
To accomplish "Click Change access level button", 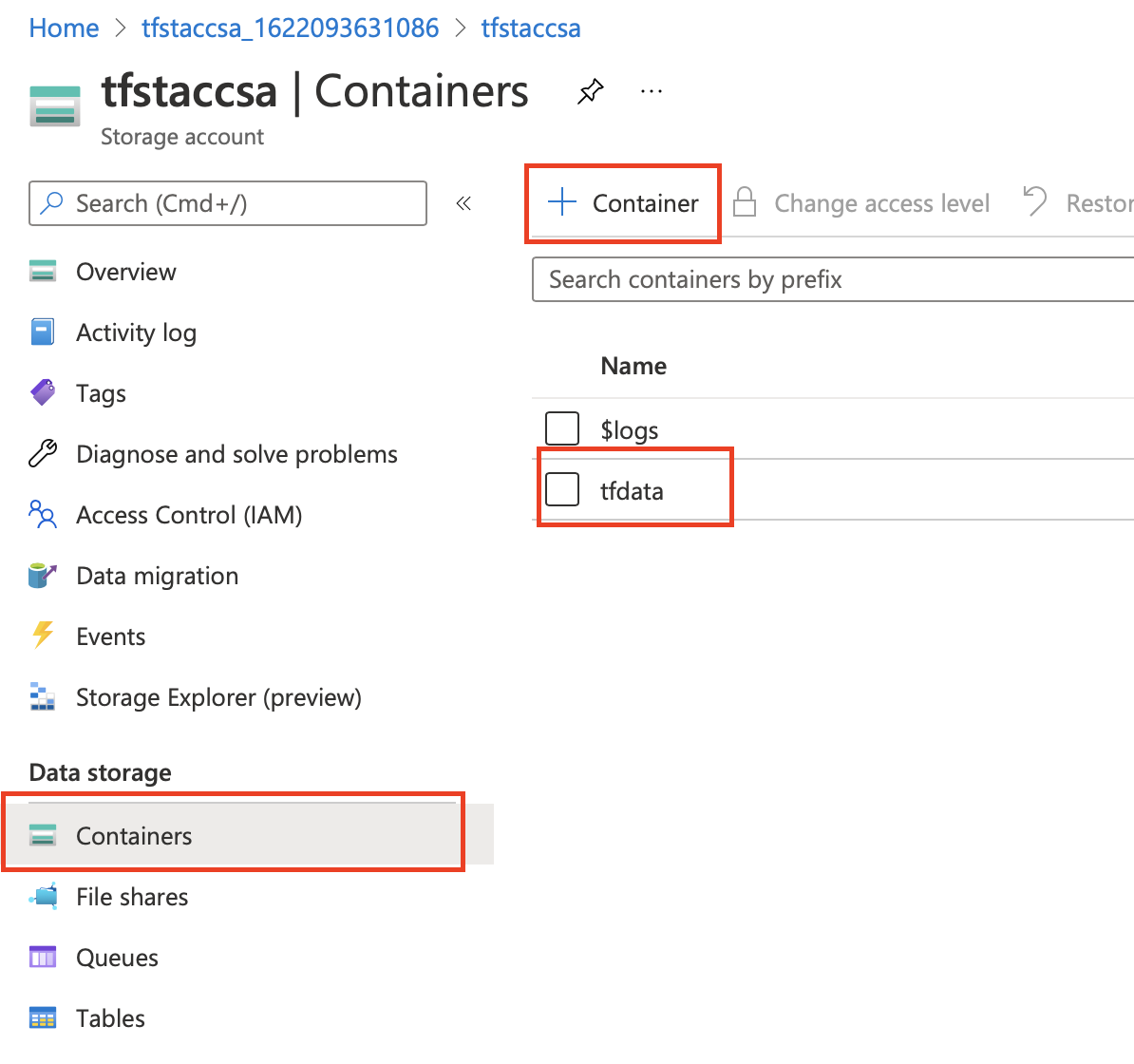I will pyautogui.click(x=862, y=203).
